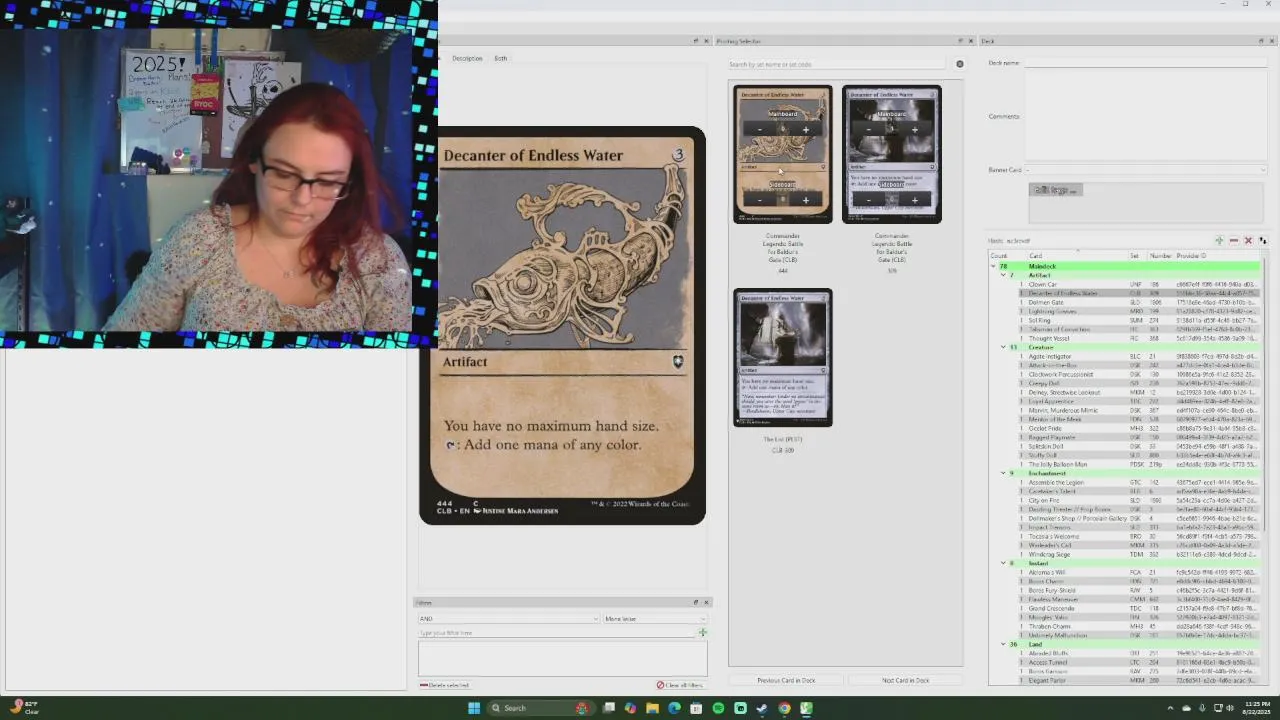1280x720 pixels.
Task: Open the AND filter combination dropdown
Action: pos(508,618)
